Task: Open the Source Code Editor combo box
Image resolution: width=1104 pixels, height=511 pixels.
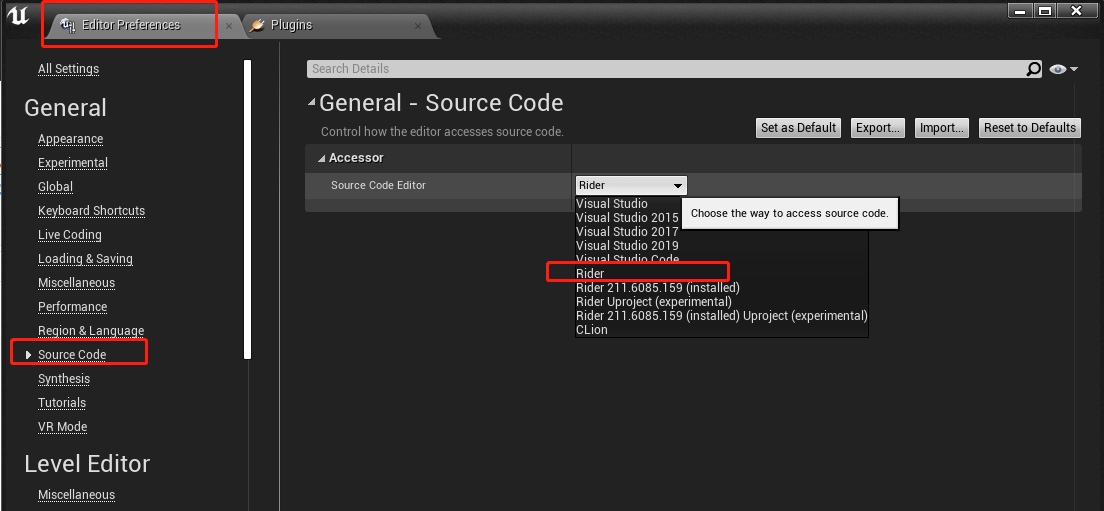Action: tap(631, 186)
